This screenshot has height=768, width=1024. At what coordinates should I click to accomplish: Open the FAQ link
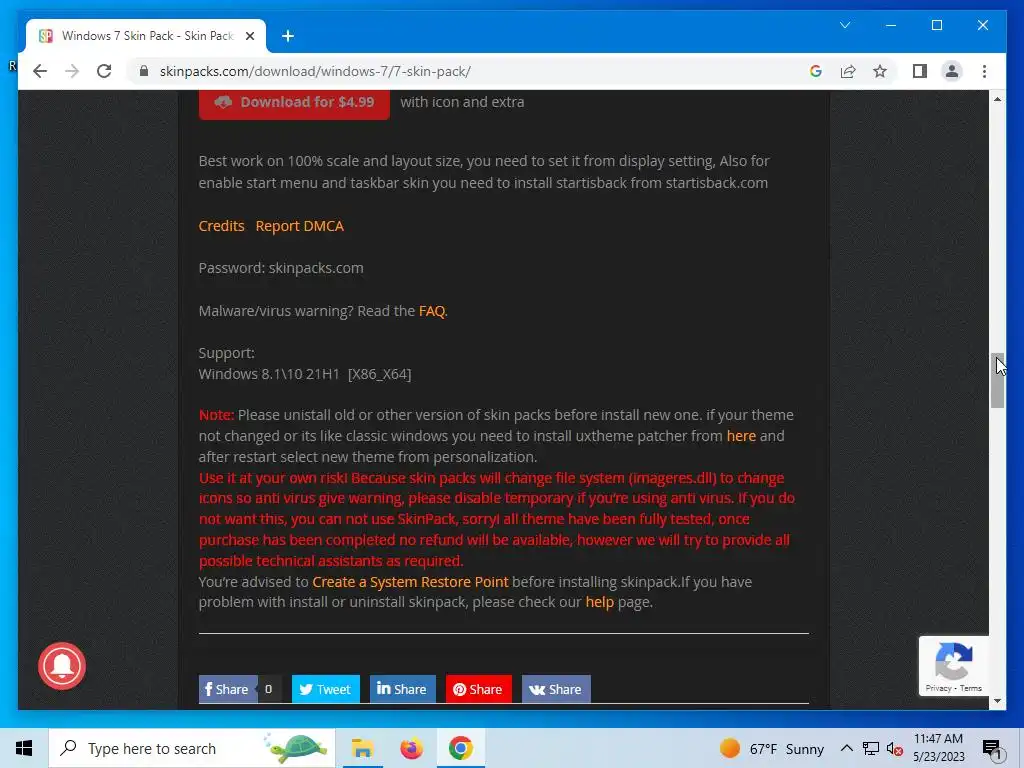click(432, 311)
